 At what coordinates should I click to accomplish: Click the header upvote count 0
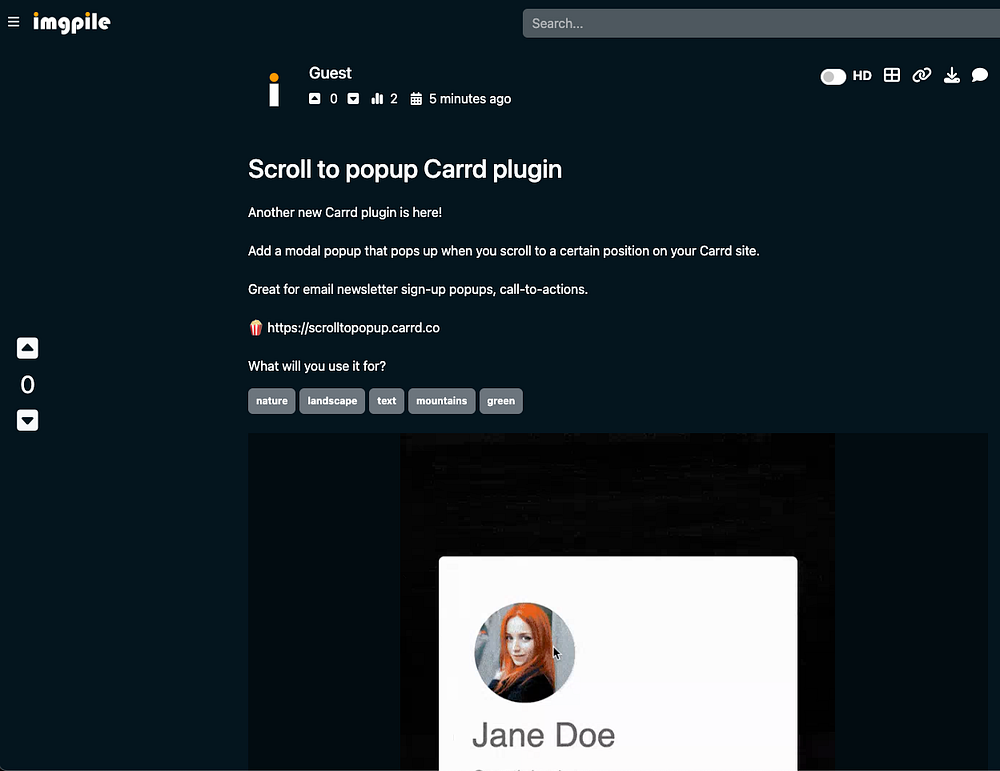point(334,99)
